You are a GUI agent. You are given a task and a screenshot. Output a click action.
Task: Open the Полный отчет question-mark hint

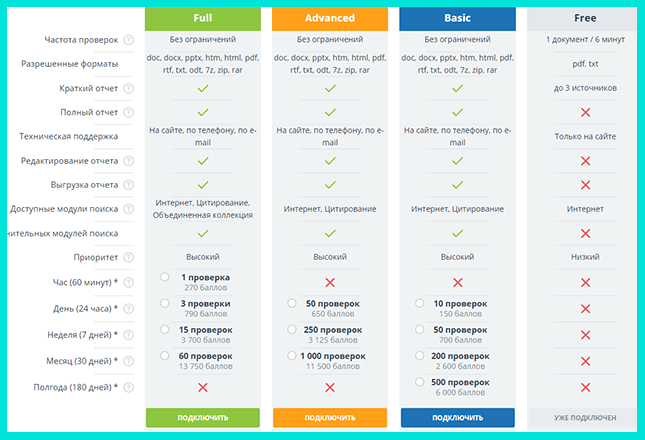[x=129, y=112]
